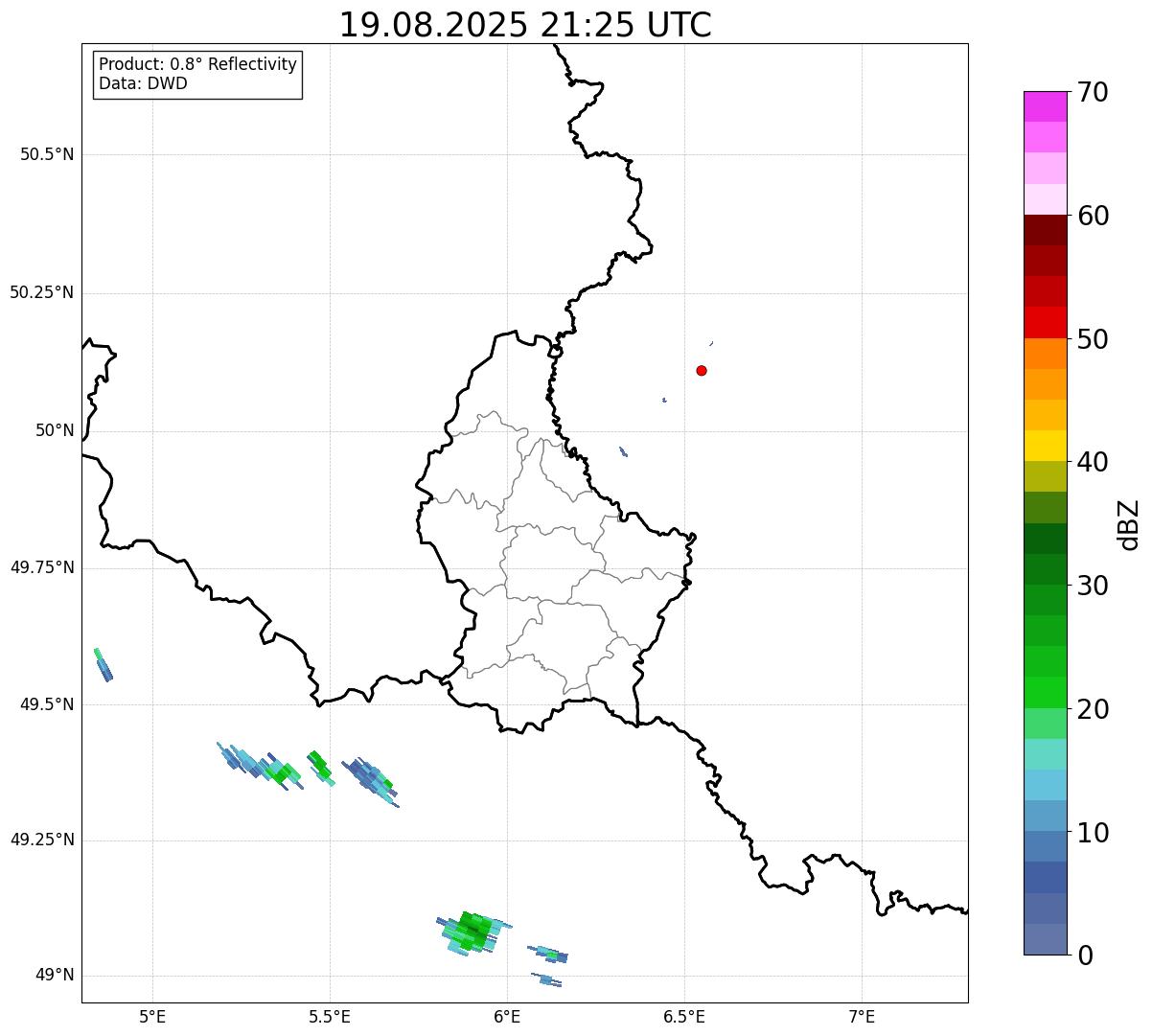Click the 5°E longitude label
The image size is (1152, 1036).
click(153, 1016)
